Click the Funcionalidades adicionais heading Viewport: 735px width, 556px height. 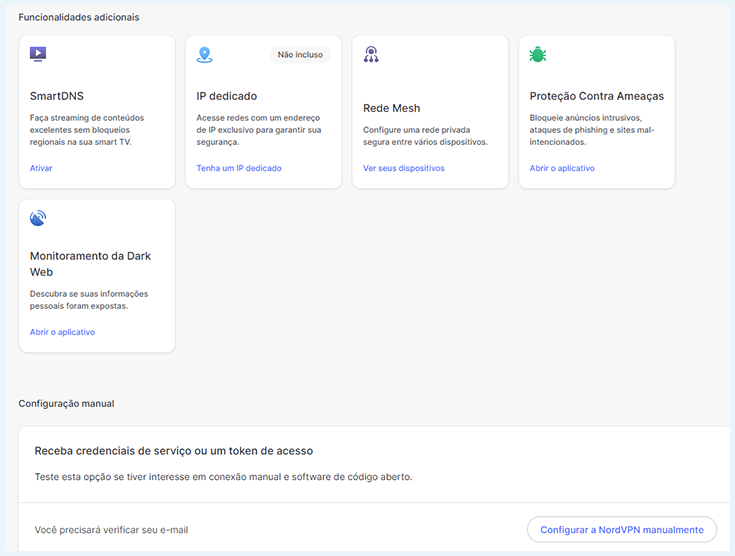[79, 17]
